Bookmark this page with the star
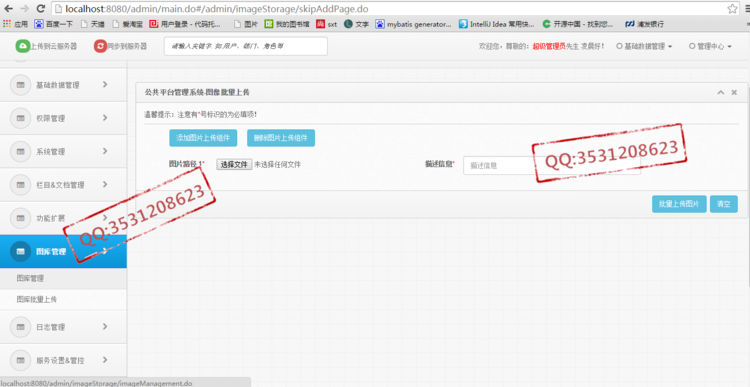The height and width of the screenshot is (387, 750). pyautogui.click(x=732, y=9)
